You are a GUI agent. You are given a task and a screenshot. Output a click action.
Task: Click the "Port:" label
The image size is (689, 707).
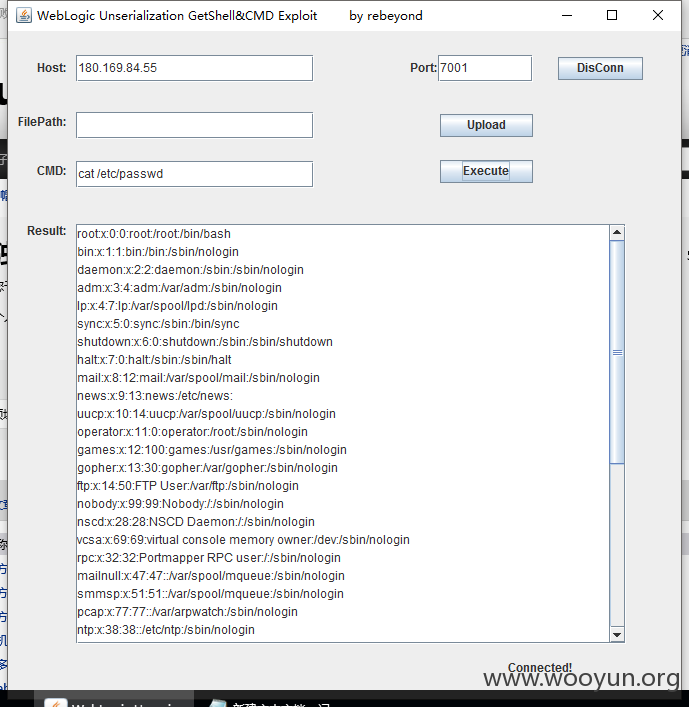coord(423,68)
